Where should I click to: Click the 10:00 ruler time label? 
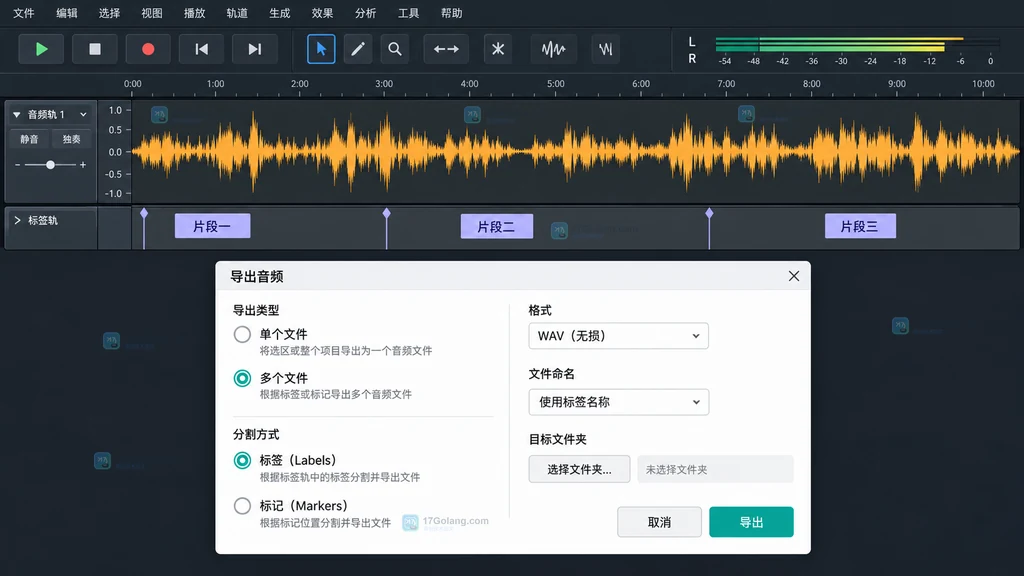[x=983, y=84]
